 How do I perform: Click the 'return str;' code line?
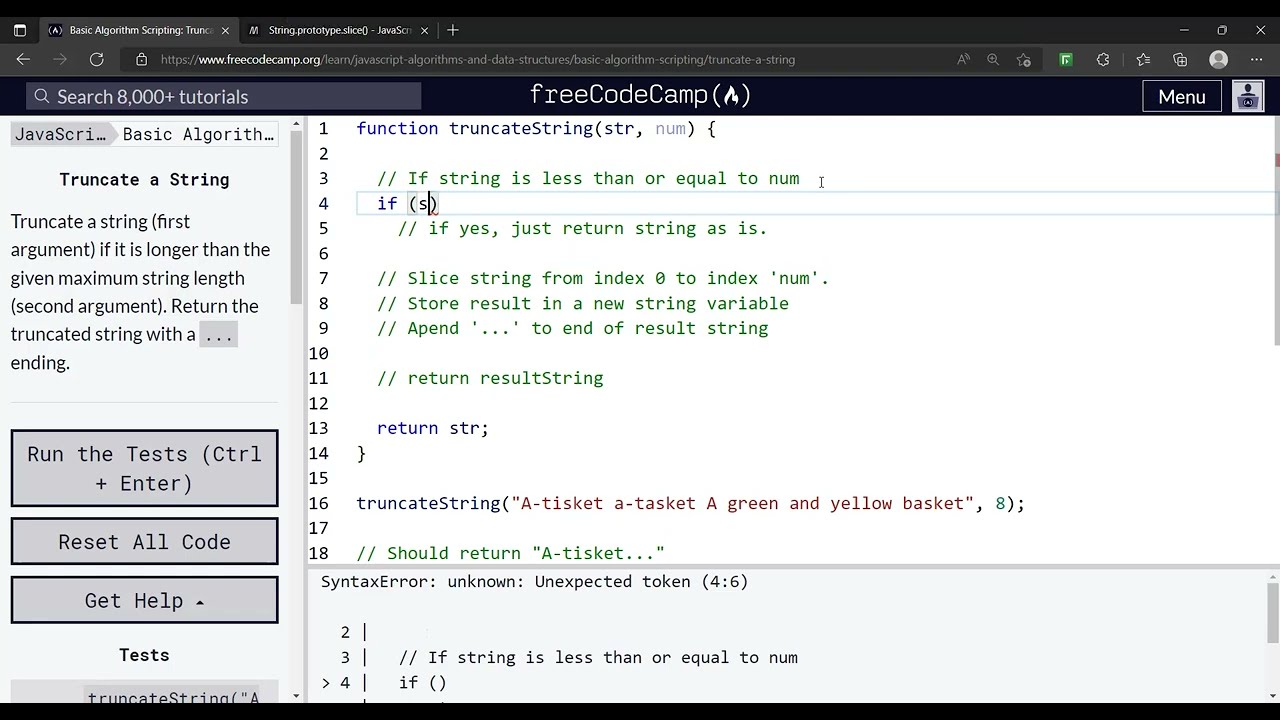coord(432,428)
